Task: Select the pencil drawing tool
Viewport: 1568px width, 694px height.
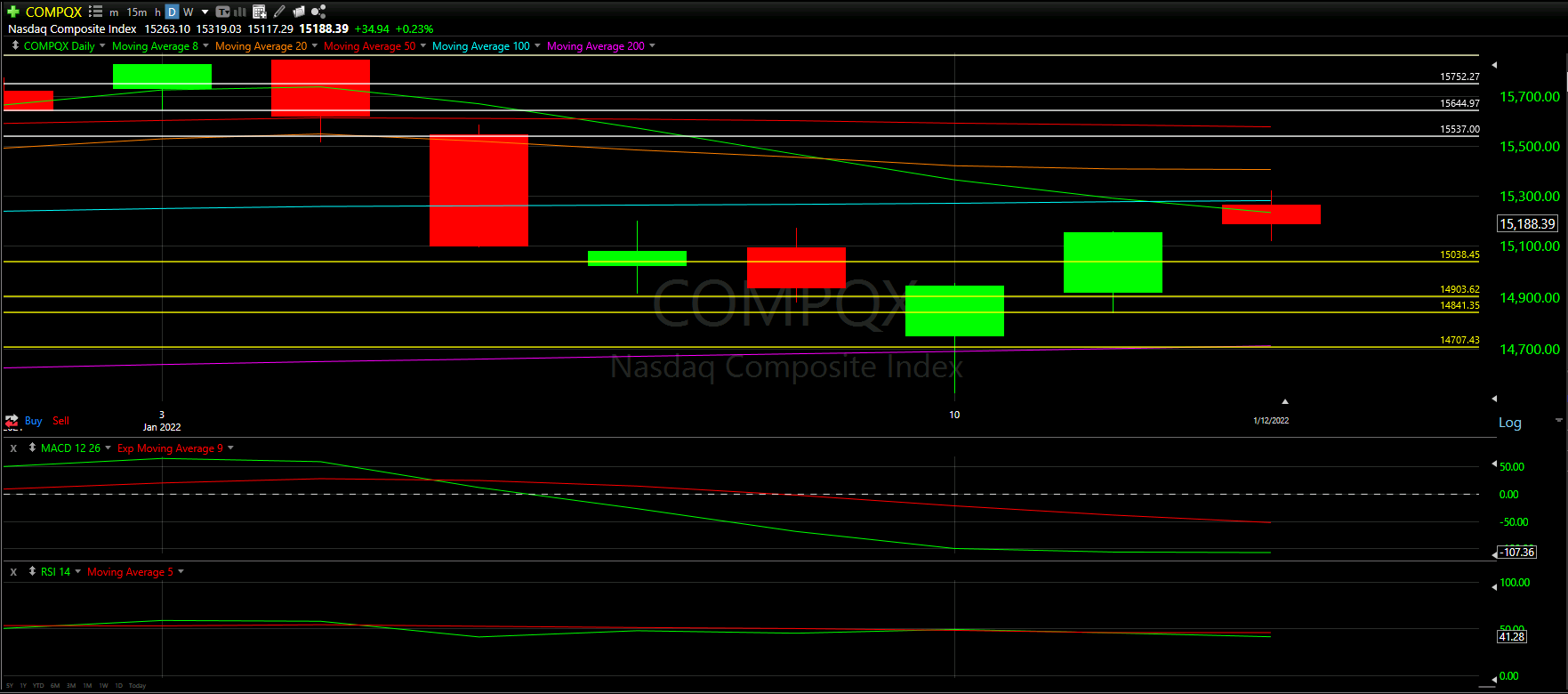Action: click(279, 12)
